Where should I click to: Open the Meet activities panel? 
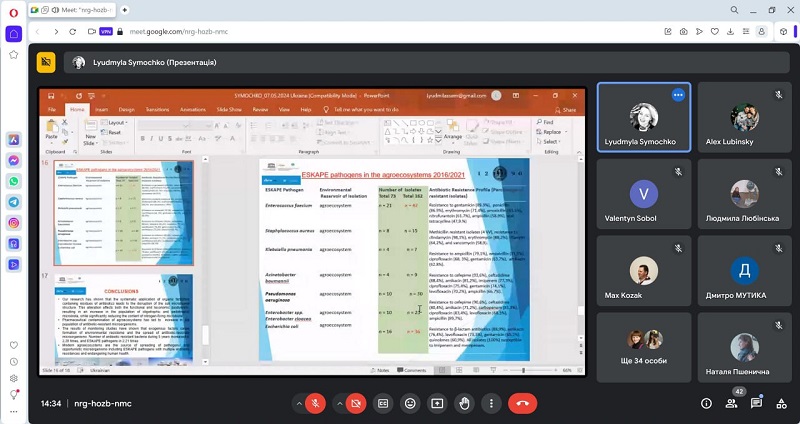pyautogui.click(x=781, y=404)
